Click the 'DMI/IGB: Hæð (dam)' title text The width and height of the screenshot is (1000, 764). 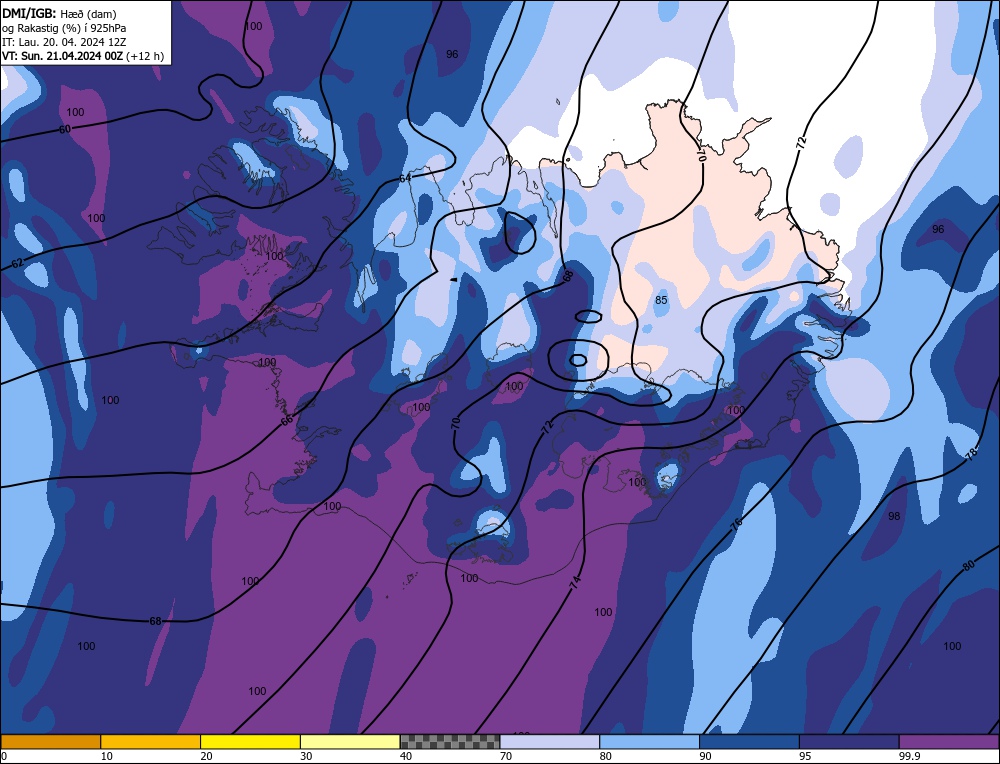pyautogui.click(x=59, y=13)
